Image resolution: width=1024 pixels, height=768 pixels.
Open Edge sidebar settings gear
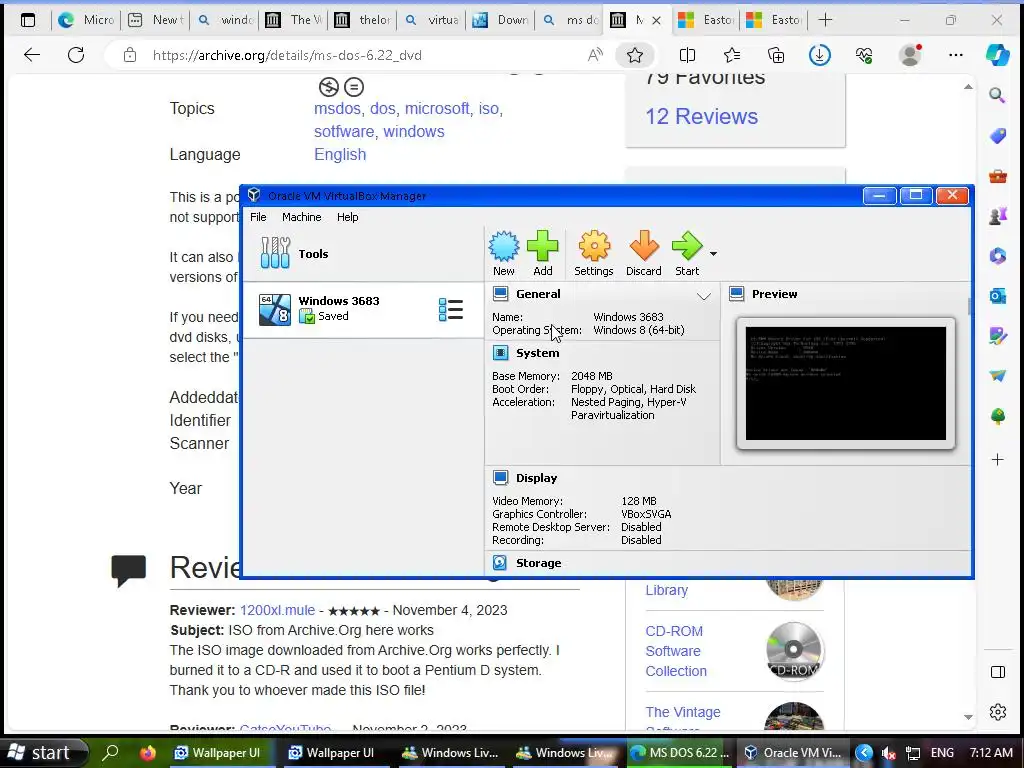point(997,712)
